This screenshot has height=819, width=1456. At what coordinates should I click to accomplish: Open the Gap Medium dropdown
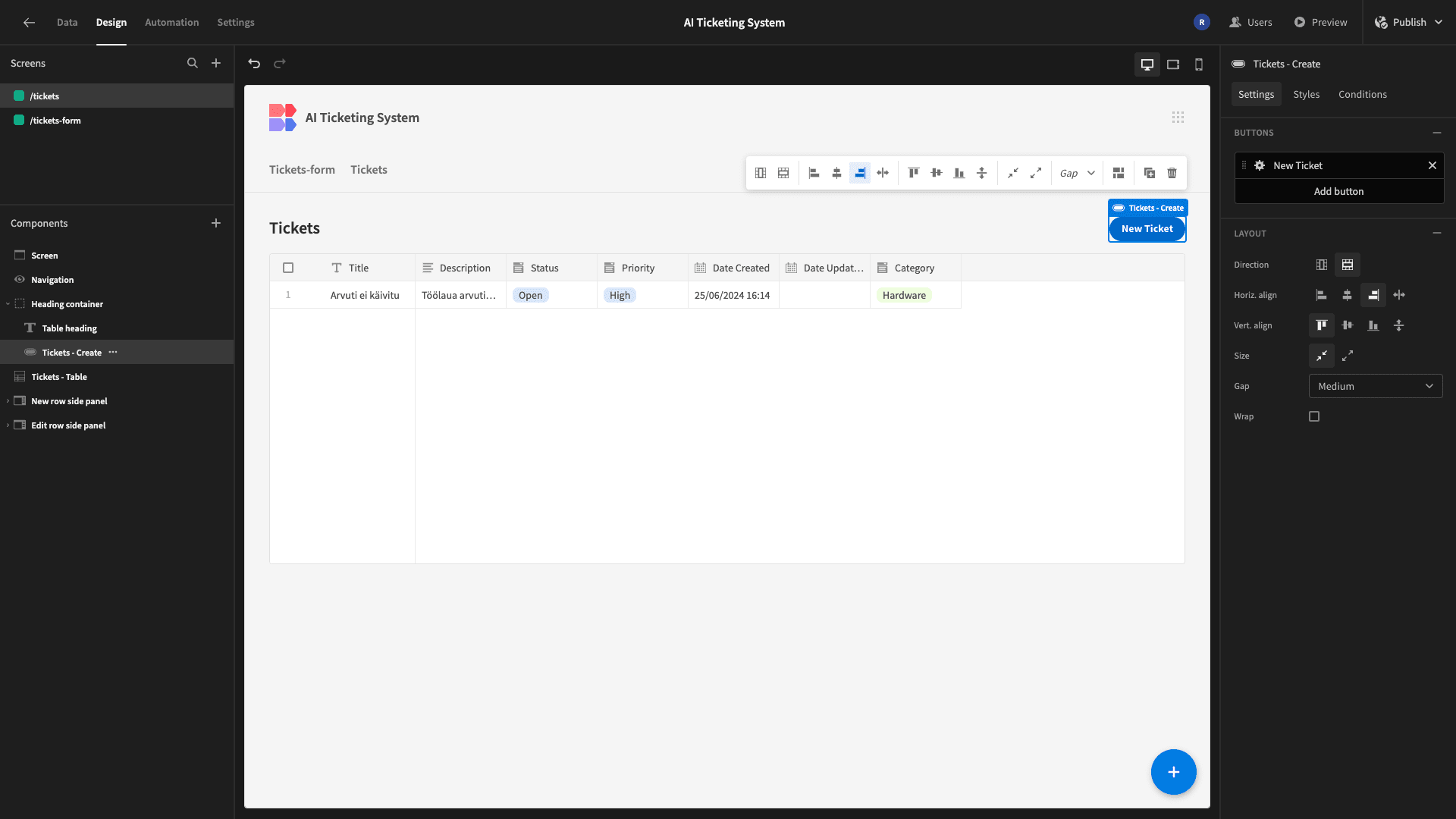coord(1376,386)
